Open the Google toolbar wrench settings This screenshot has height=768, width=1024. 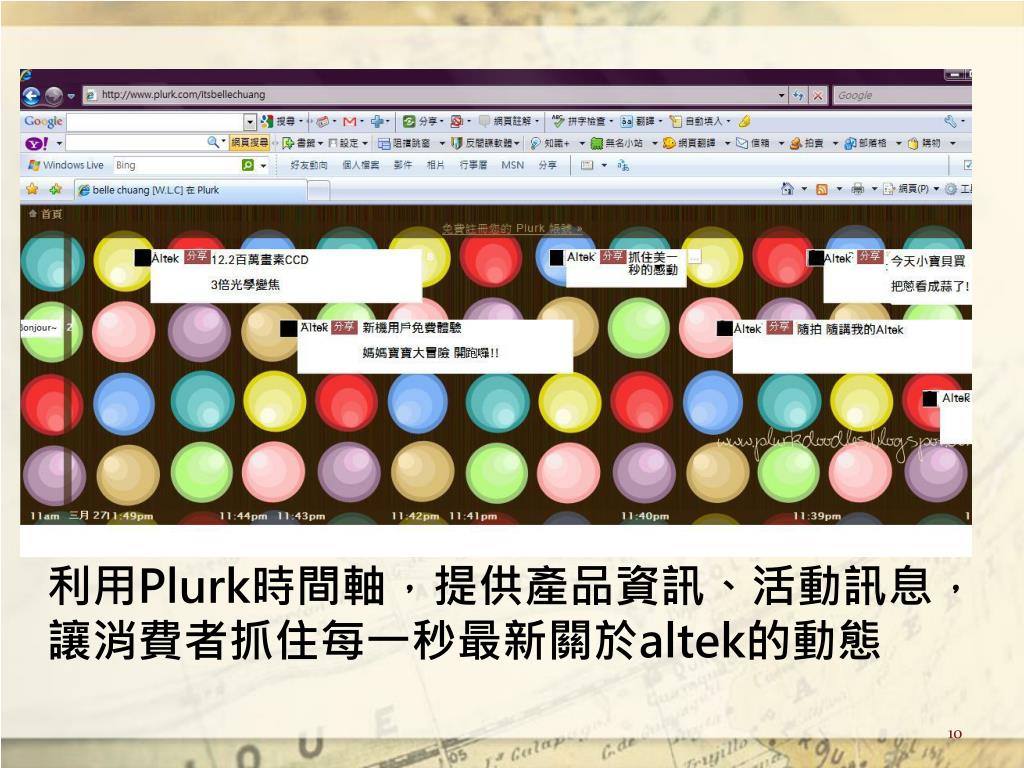coord(951,121)
